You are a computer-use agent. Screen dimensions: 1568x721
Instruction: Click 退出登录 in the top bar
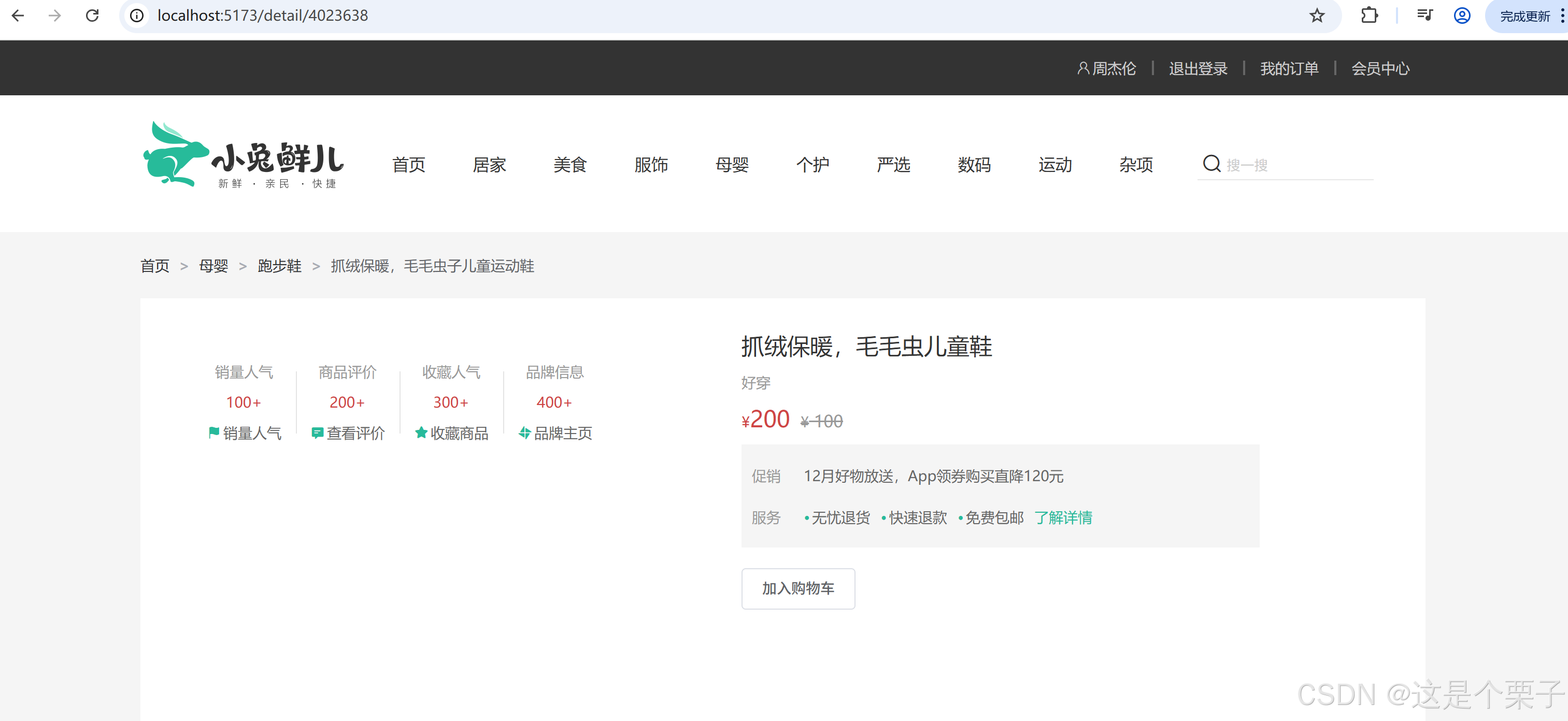point(1198,69)
